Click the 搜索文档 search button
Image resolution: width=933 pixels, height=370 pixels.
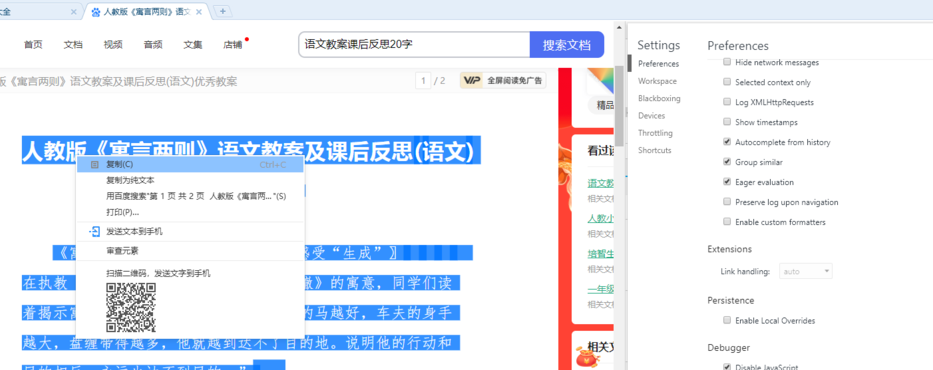pos(566,45)
